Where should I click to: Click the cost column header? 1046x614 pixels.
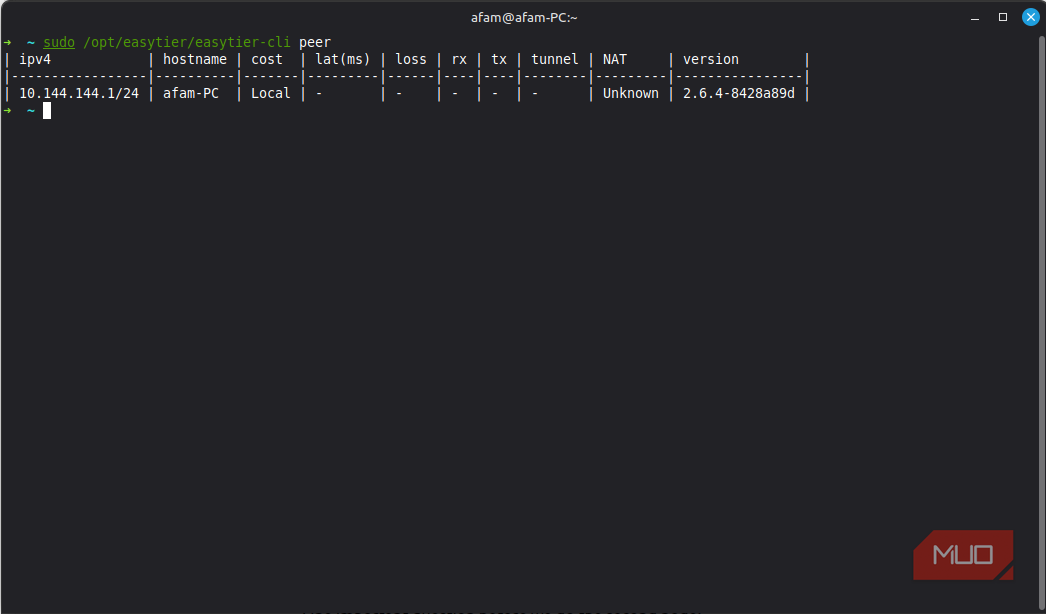267,59
